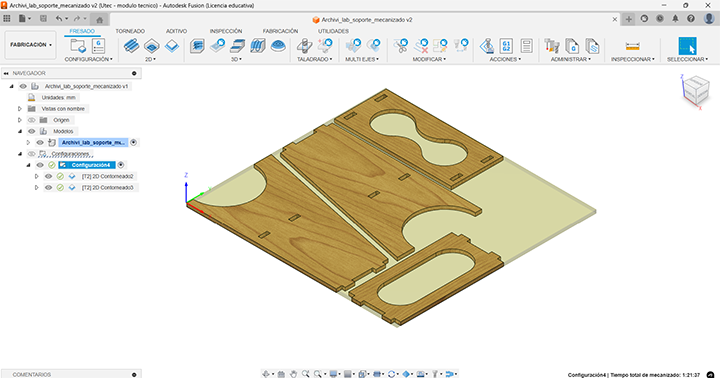Select the 3D Adaptive Clearing tool
The width and height of the screenshot is (720, 378).
coord(197,46)
